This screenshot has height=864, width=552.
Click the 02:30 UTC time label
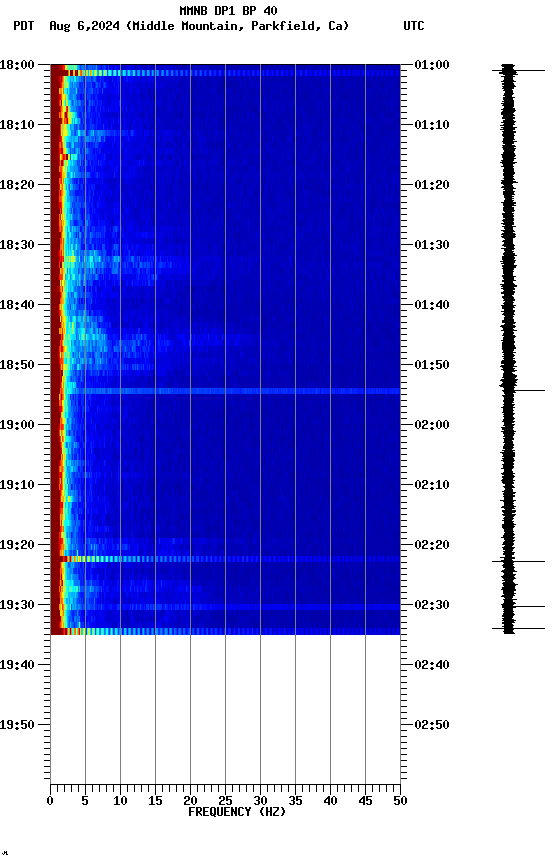click(432, 605)
